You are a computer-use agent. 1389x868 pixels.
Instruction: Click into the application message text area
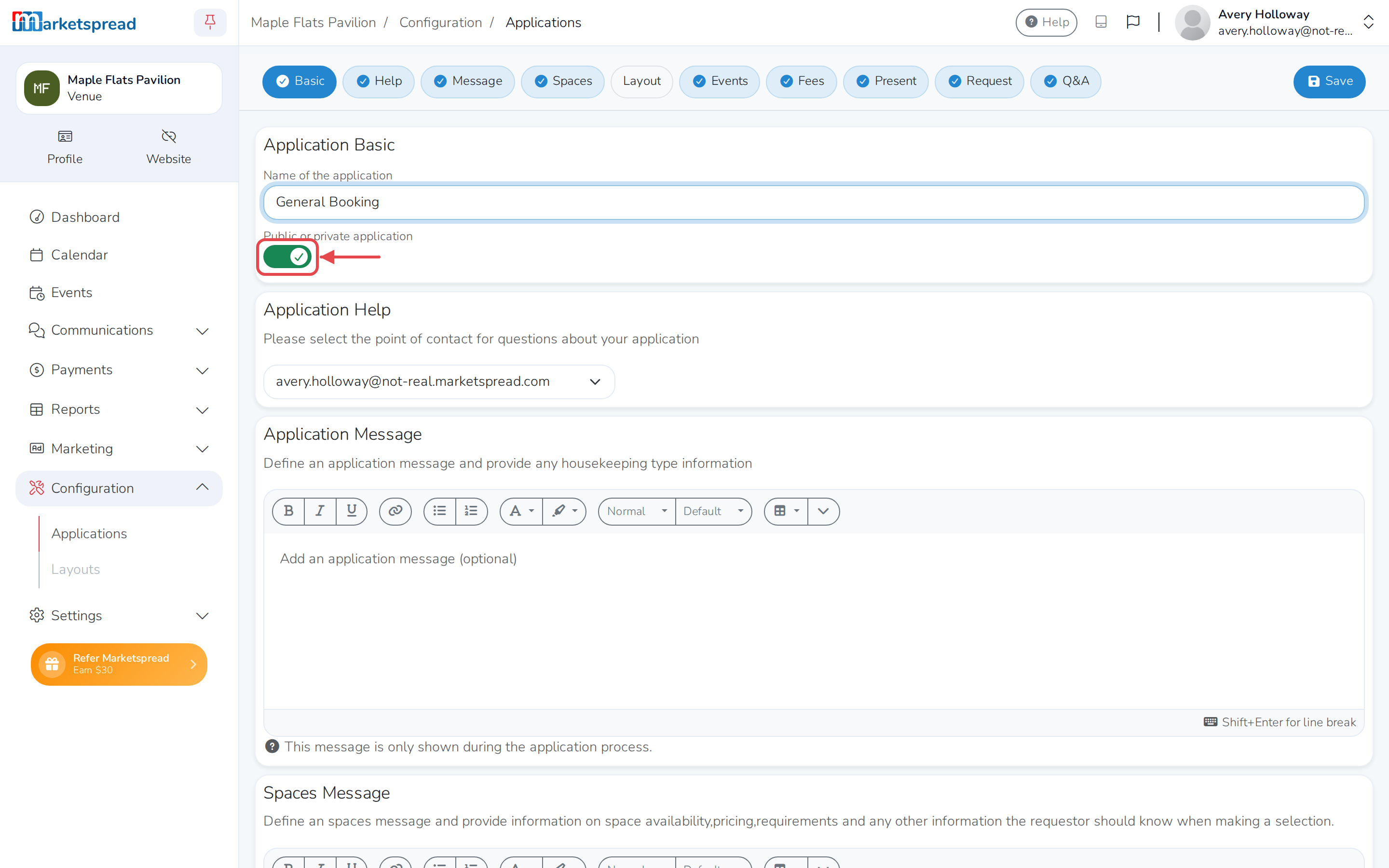click(x=813, y=621)
